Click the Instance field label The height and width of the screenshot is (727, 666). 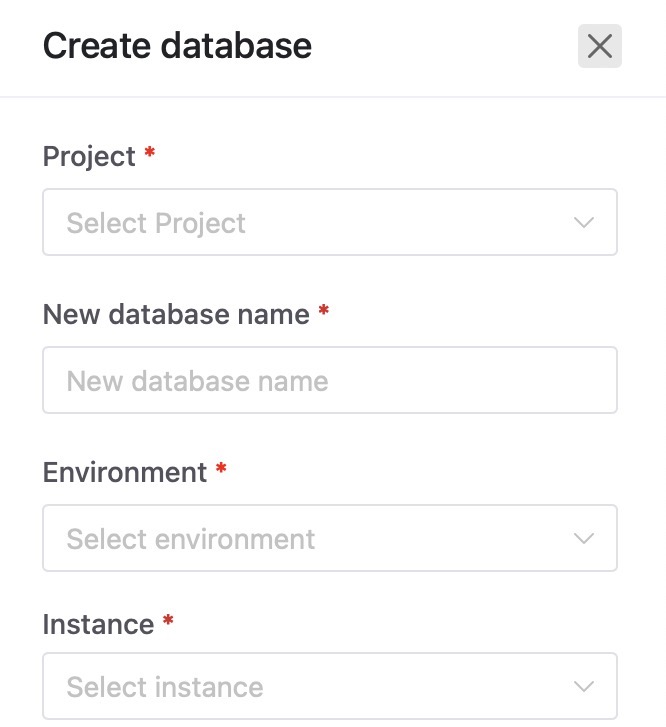[x=98, y=624]
